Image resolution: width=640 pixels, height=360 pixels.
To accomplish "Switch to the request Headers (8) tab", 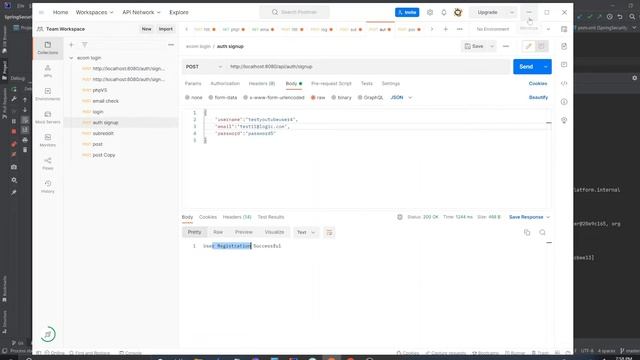I will tap(262, 83).
